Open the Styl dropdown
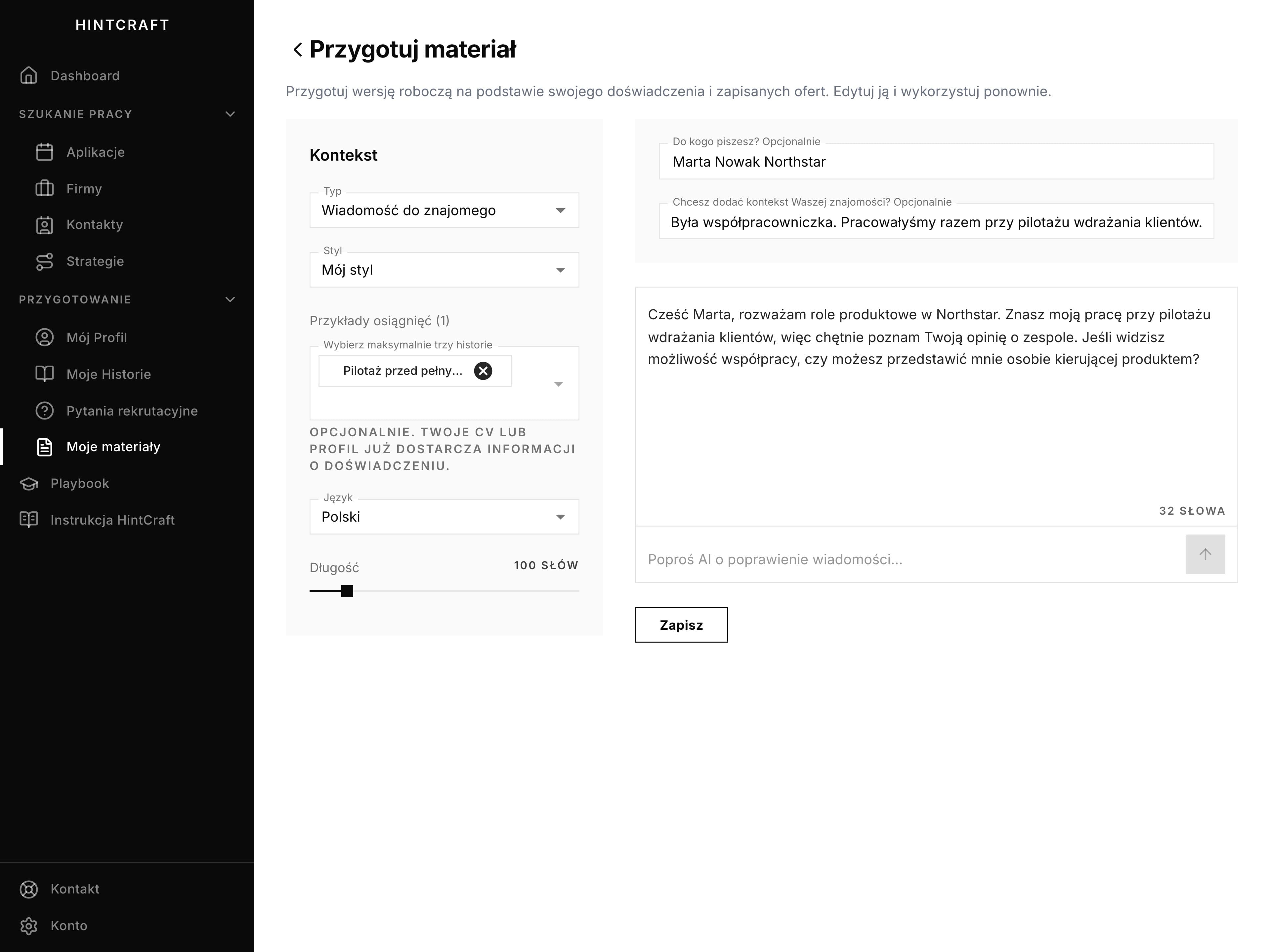This screenshot has width=1270, height=952. coord(444,270)
